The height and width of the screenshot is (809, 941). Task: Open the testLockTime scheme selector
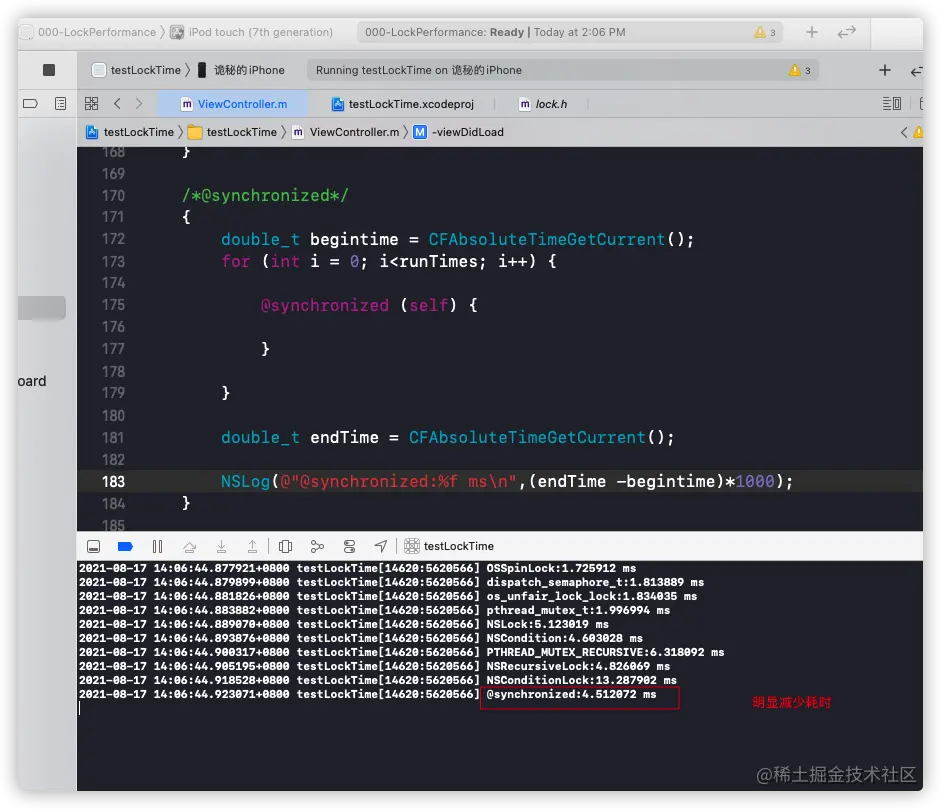click(x=137, y=70)
